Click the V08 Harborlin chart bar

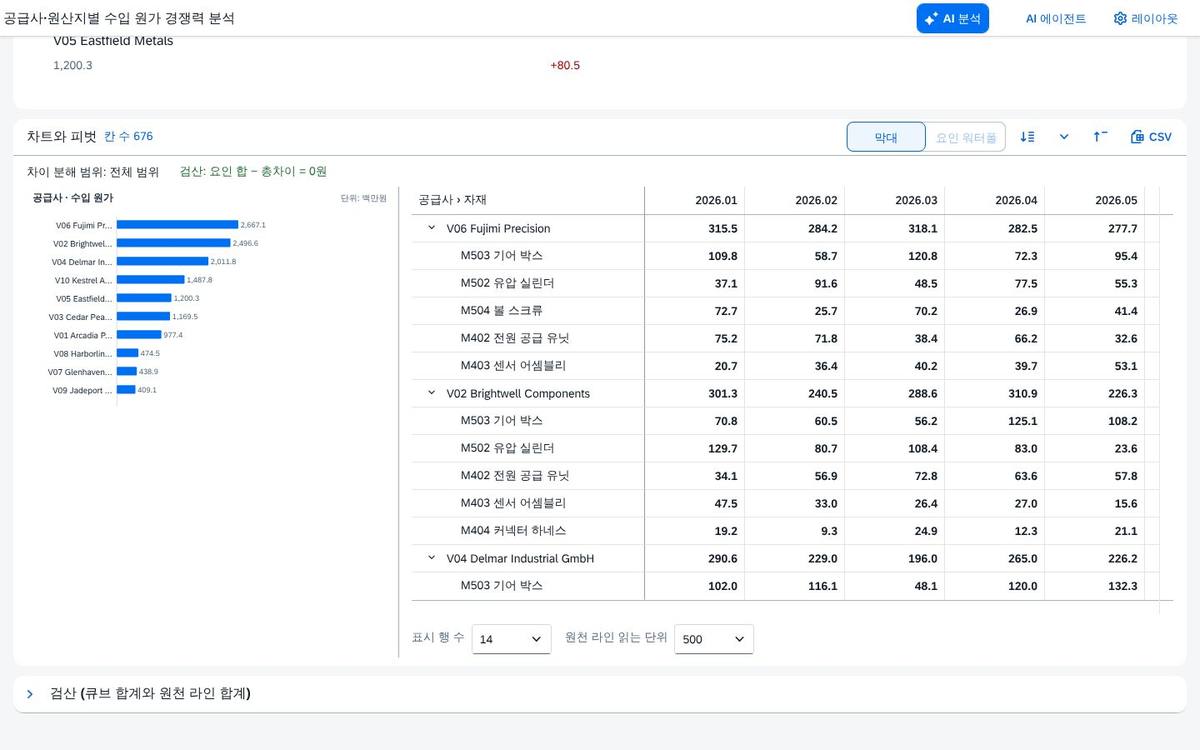tap(127, 353)
